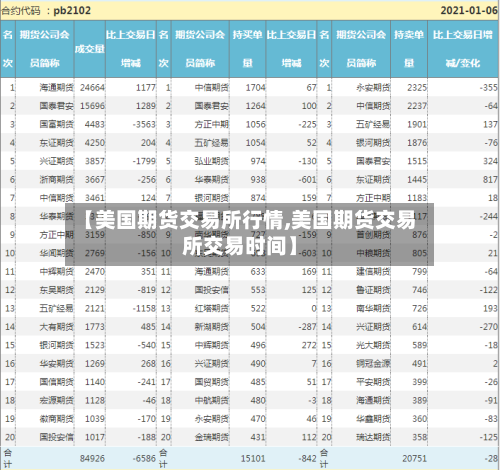
Task: Click short position value 1183
Action: 417,198
